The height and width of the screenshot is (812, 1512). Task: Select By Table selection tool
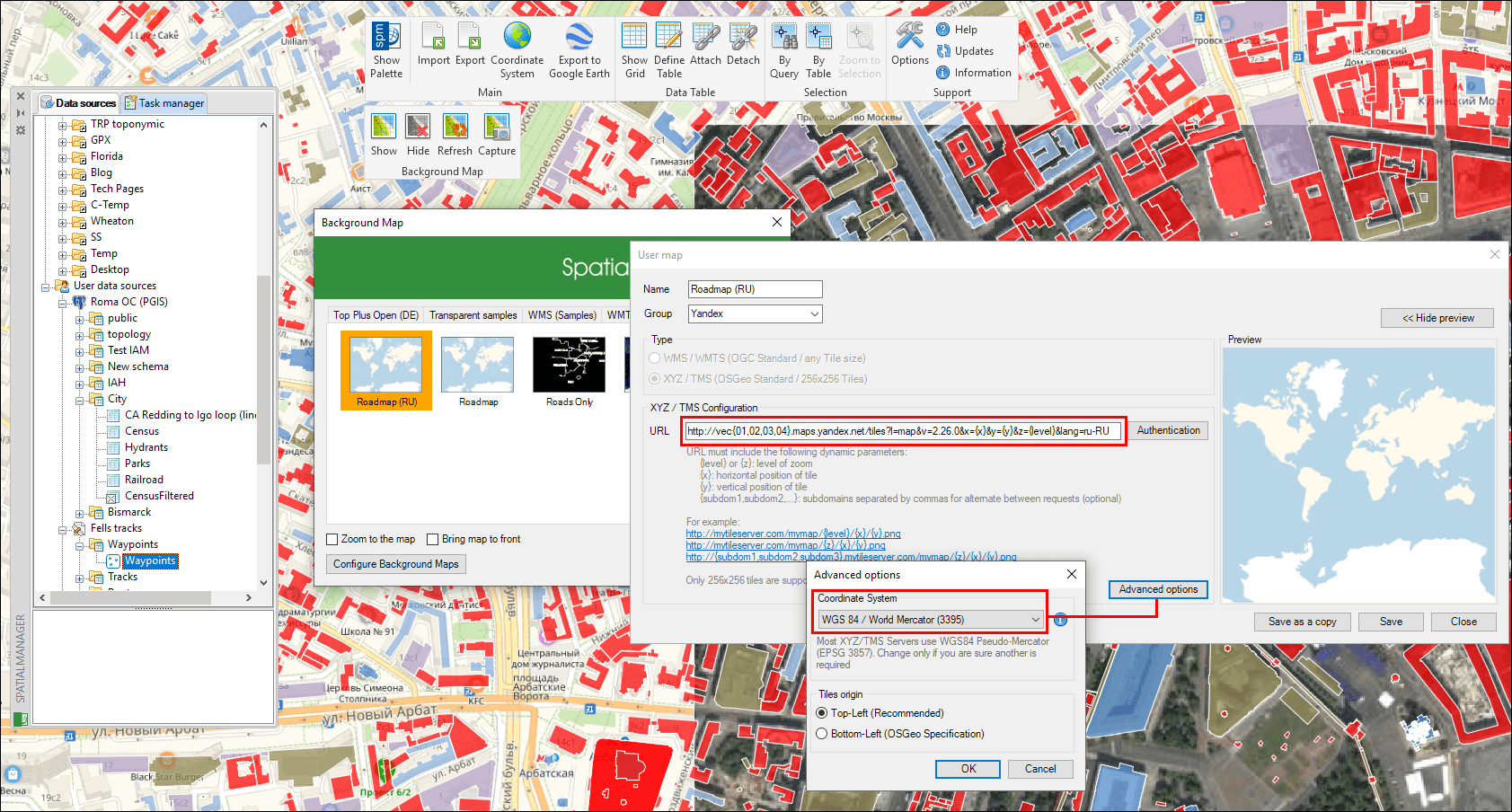tap(818, 36)
